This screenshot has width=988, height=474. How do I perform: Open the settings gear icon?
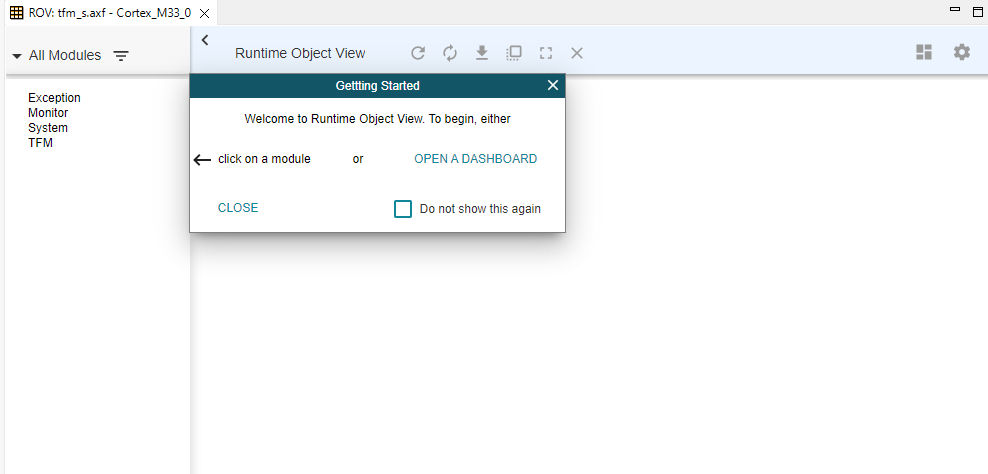[961, 52]
